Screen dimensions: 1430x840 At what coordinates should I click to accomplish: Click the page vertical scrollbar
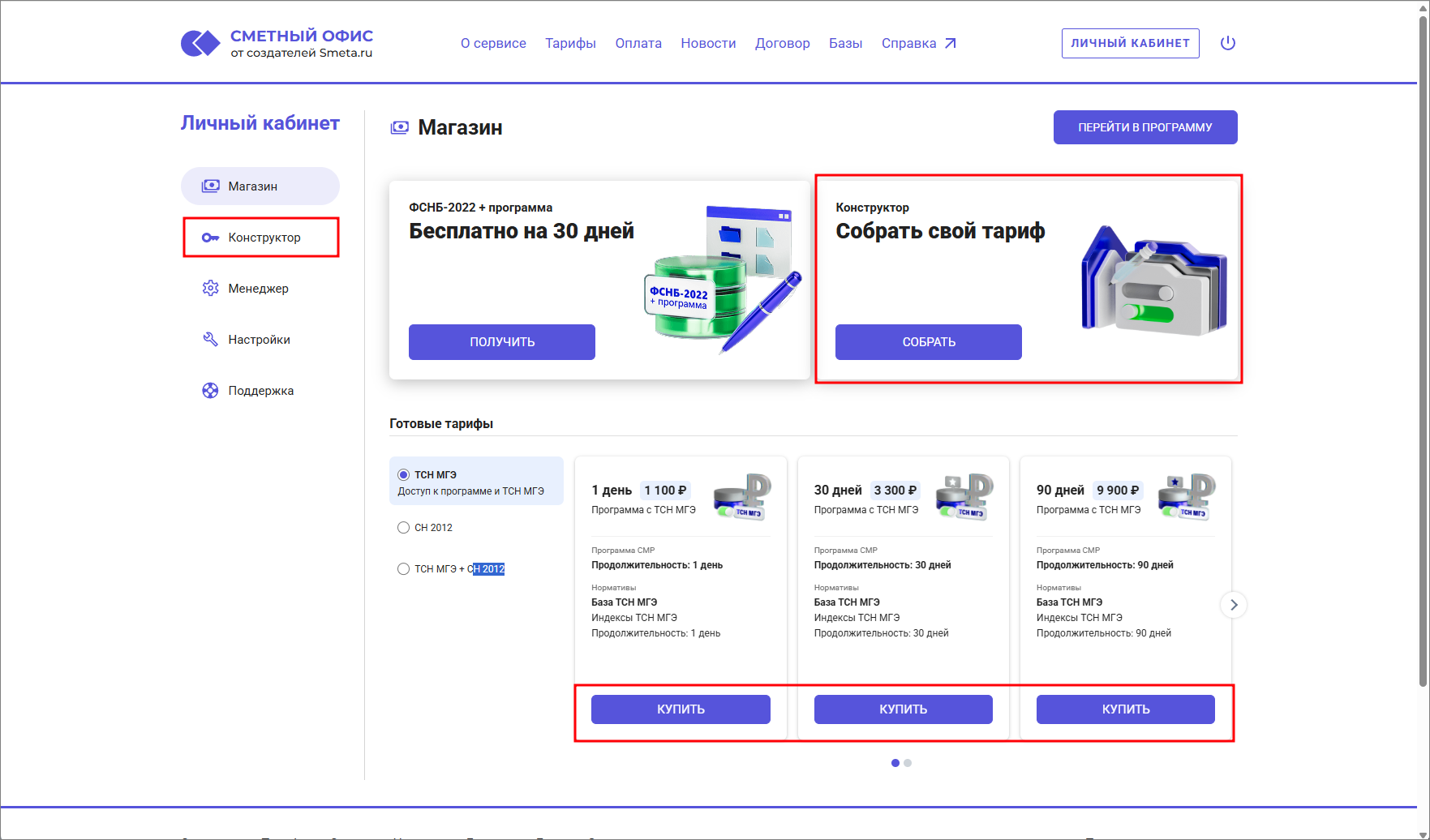[1423, 349]
